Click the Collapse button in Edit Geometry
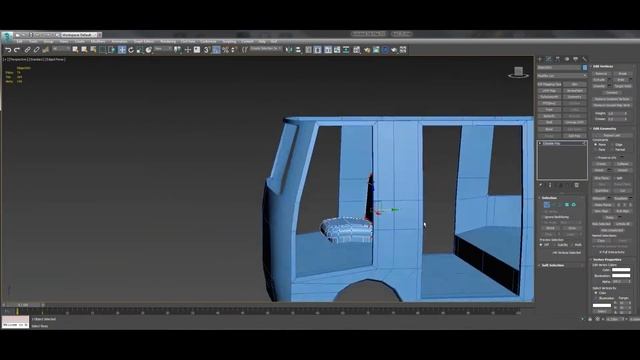640x360 pixels. [623, 164]
